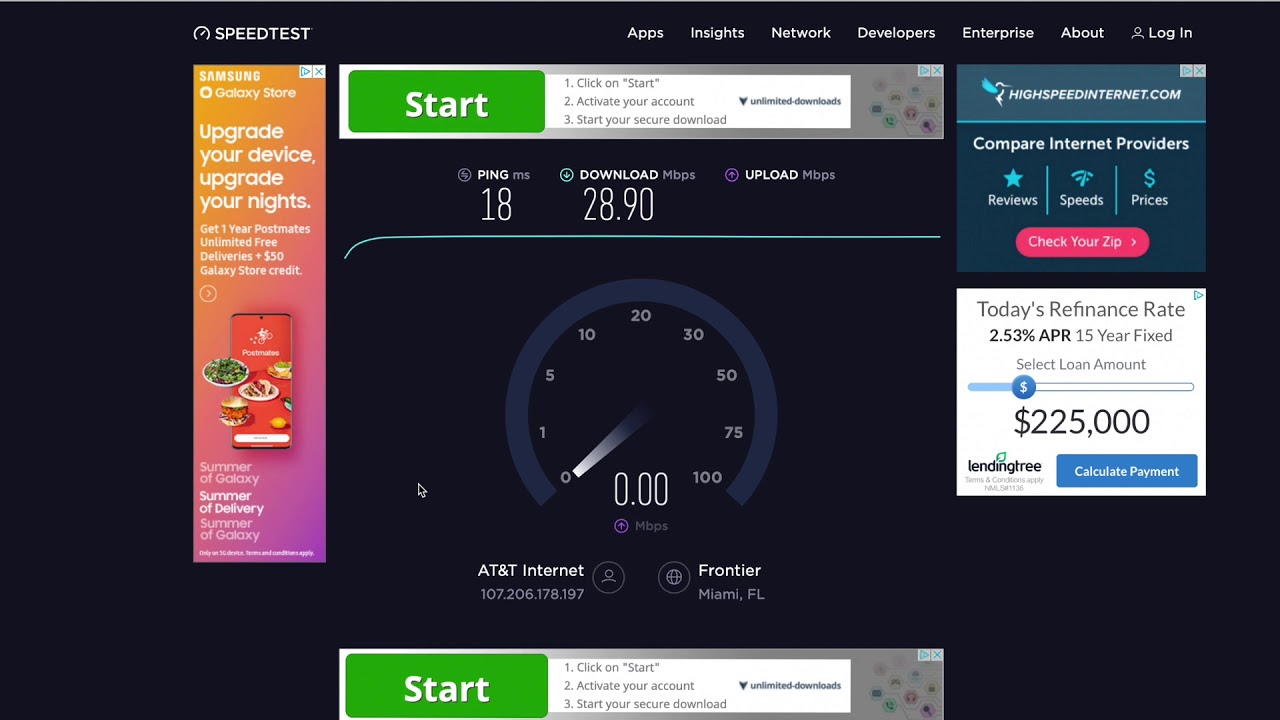The image size is (1280, 720).
Task: Click the upload icon under the gauge
Action: click(621, 526)
